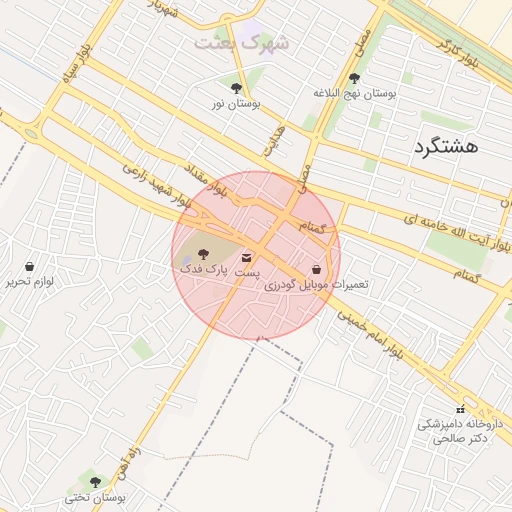The image size is (512, 512).
Task: Click the راه آهن road label
Action: point(130,463)
